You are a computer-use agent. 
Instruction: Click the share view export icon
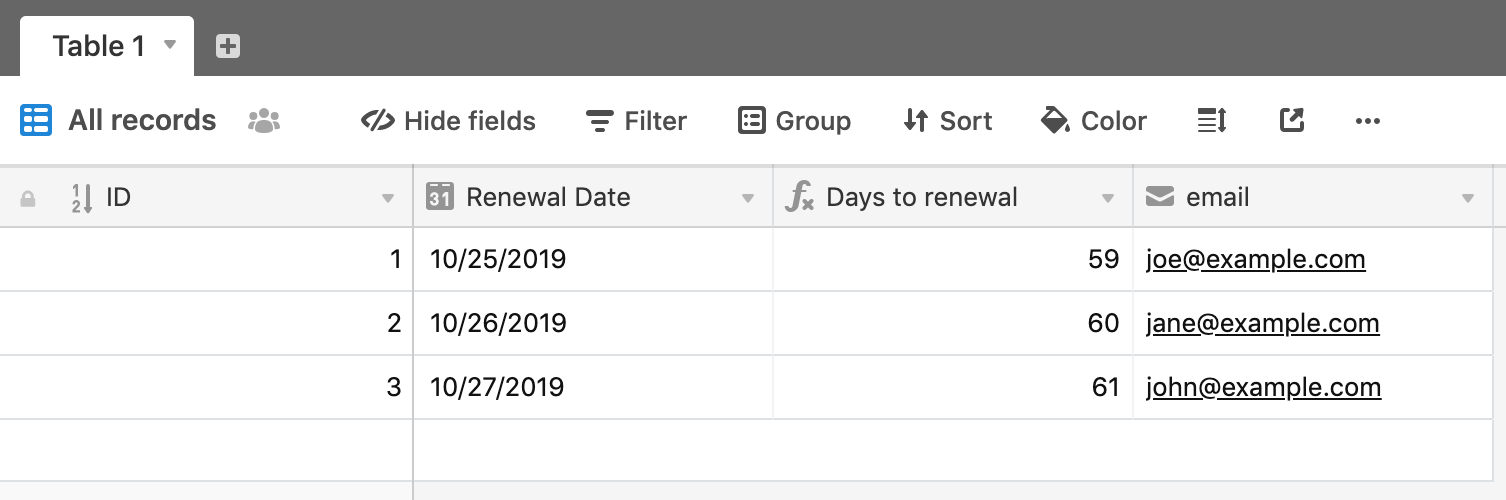(x=1292, y=121)
